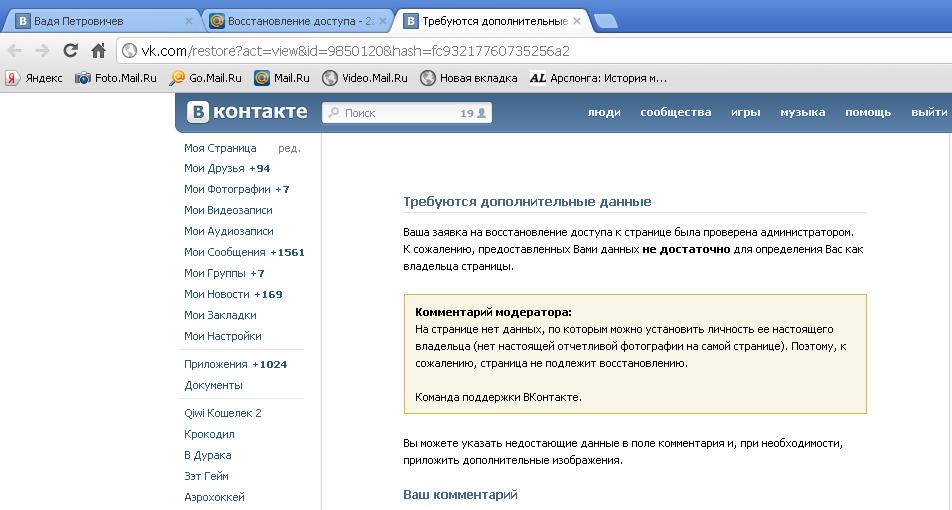Open Мои Группы
Screen dimensions: 952x510
point(215,273)
